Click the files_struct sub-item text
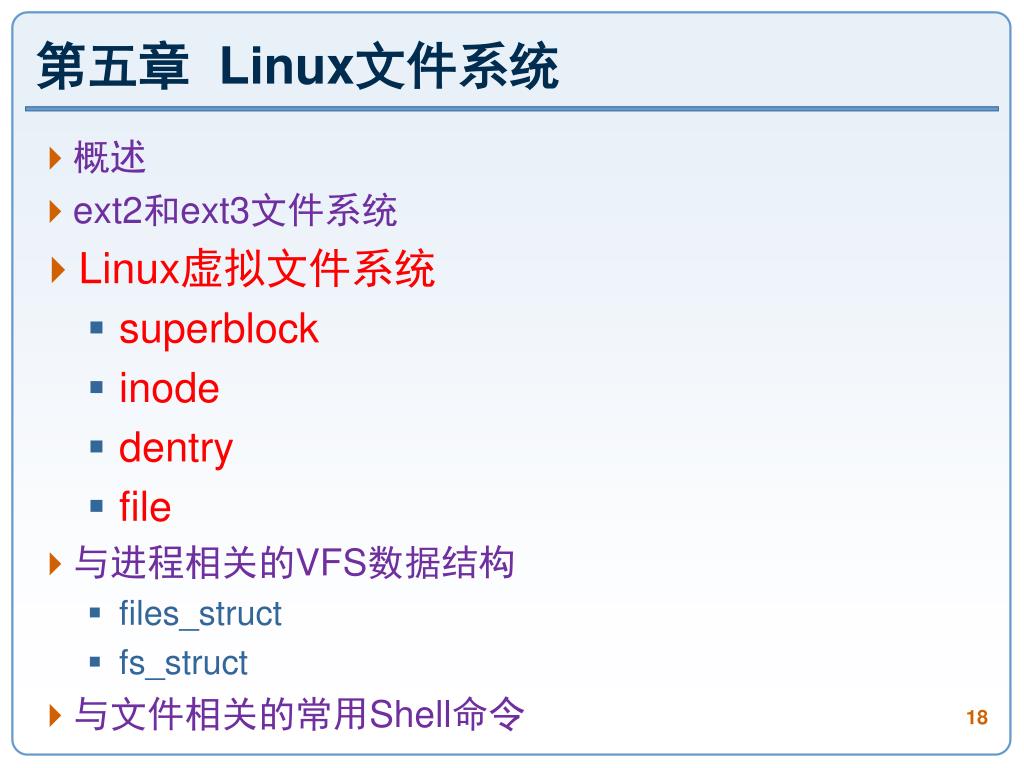 coord(200,615)
